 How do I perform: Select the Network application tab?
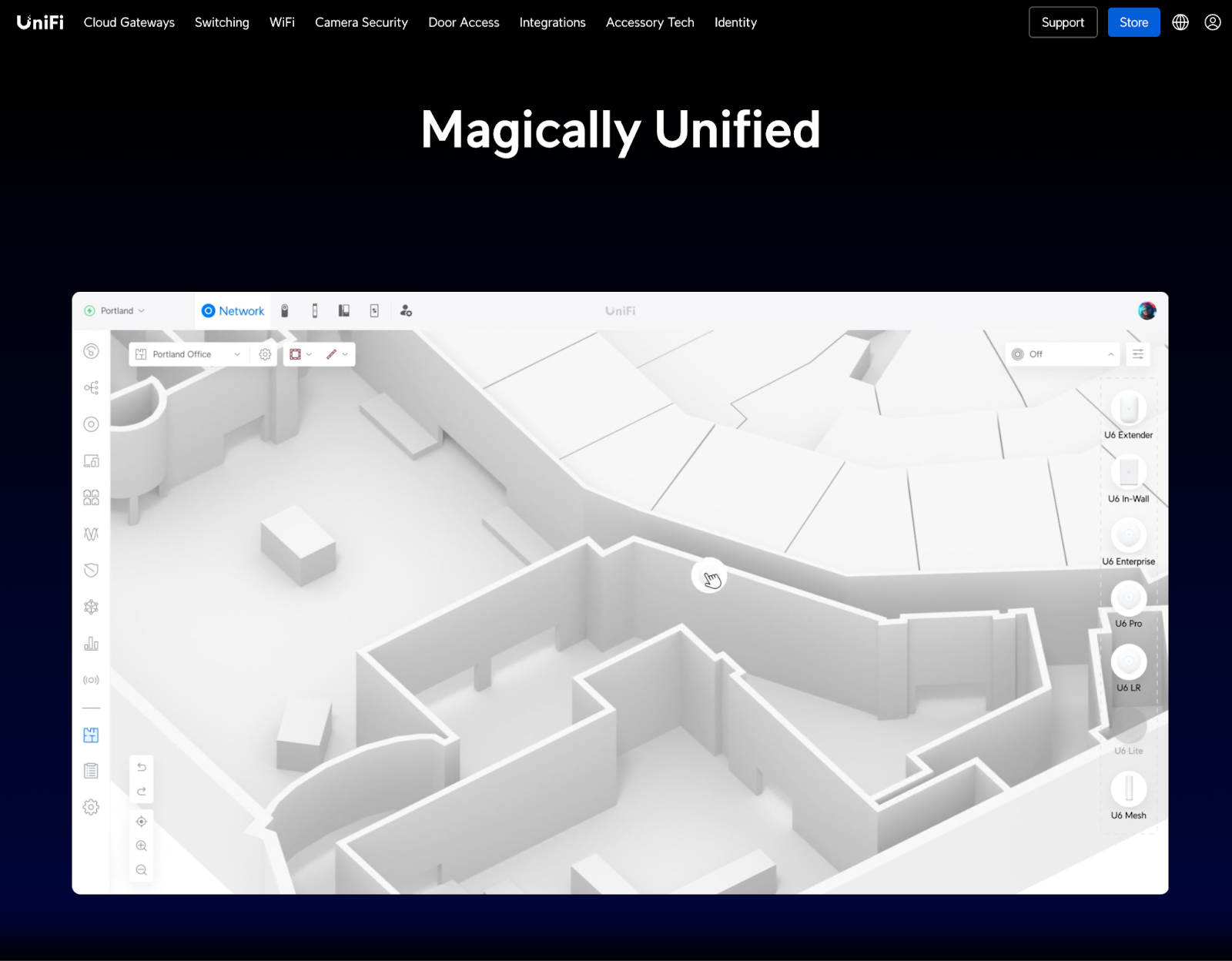click(x=233, y=311)
